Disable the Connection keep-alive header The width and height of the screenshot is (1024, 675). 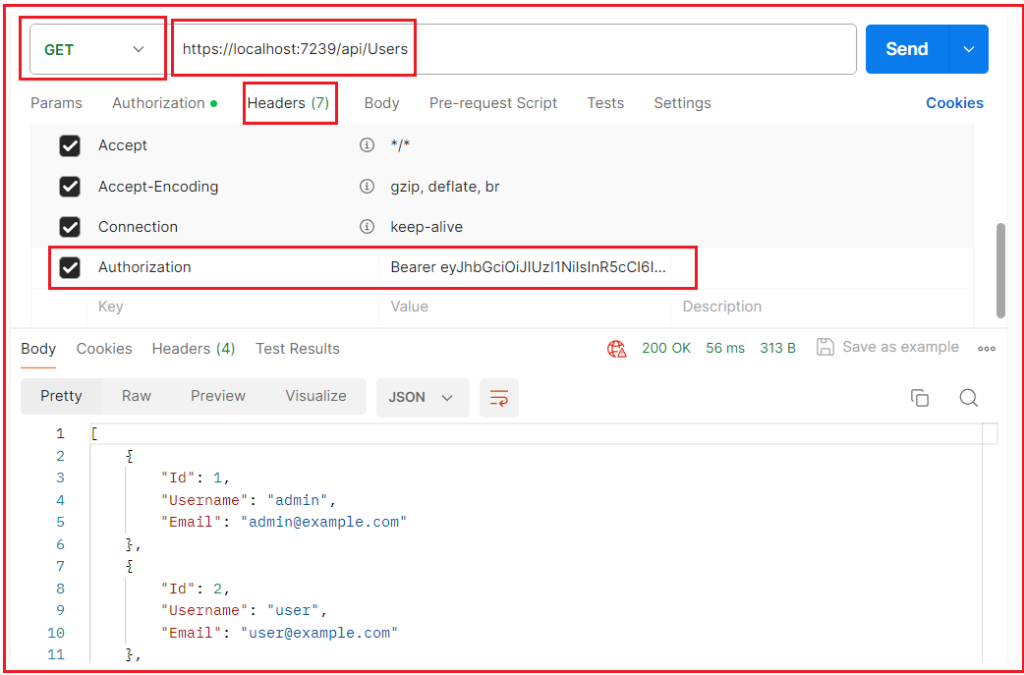(x=69, y=227)
